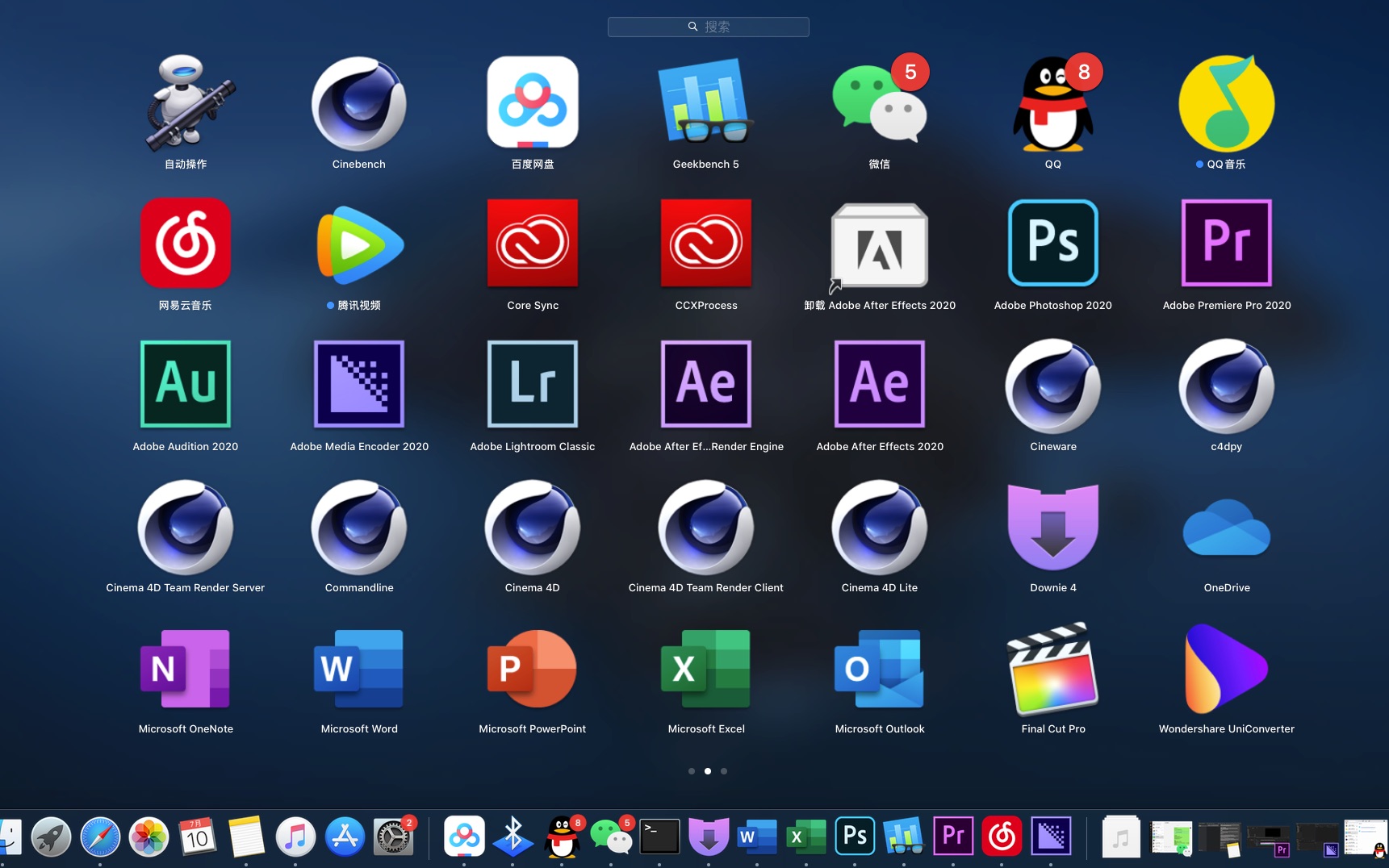
Task: Open Adobe Audition 2020
Action: coord(186,384)
